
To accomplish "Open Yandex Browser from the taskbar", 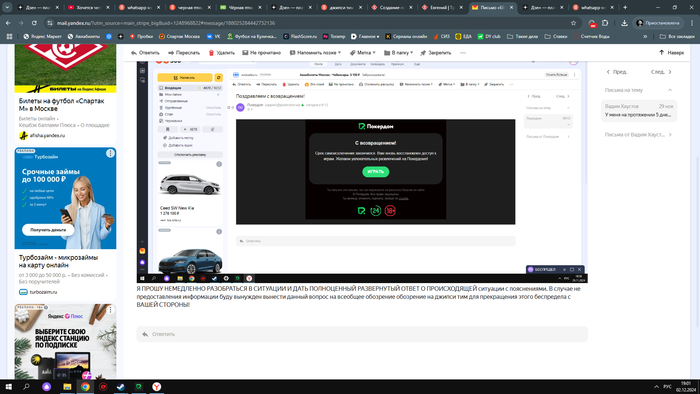I will pos(157,387).
